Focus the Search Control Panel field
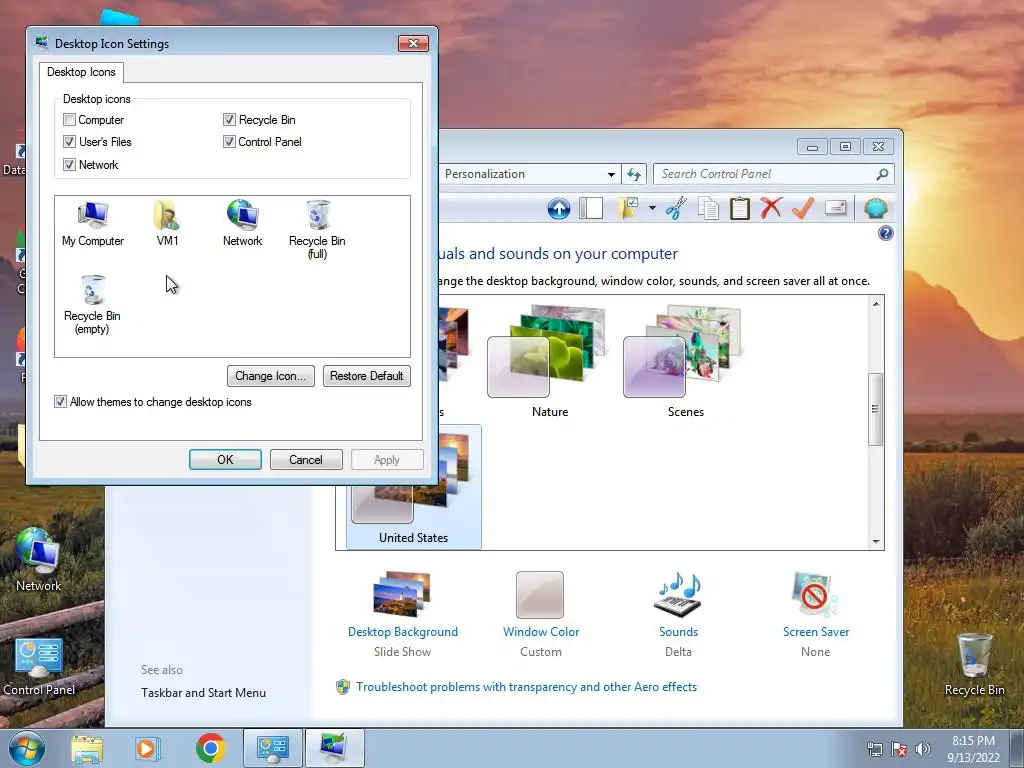This screenshot has width=1024, height=768. 773,174
